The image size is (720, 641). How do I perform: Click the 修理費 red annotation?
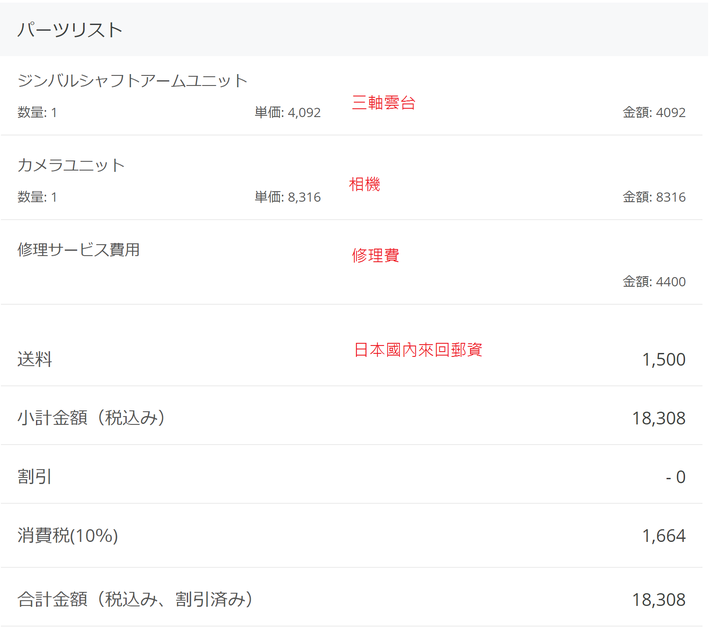coord(376,255)
